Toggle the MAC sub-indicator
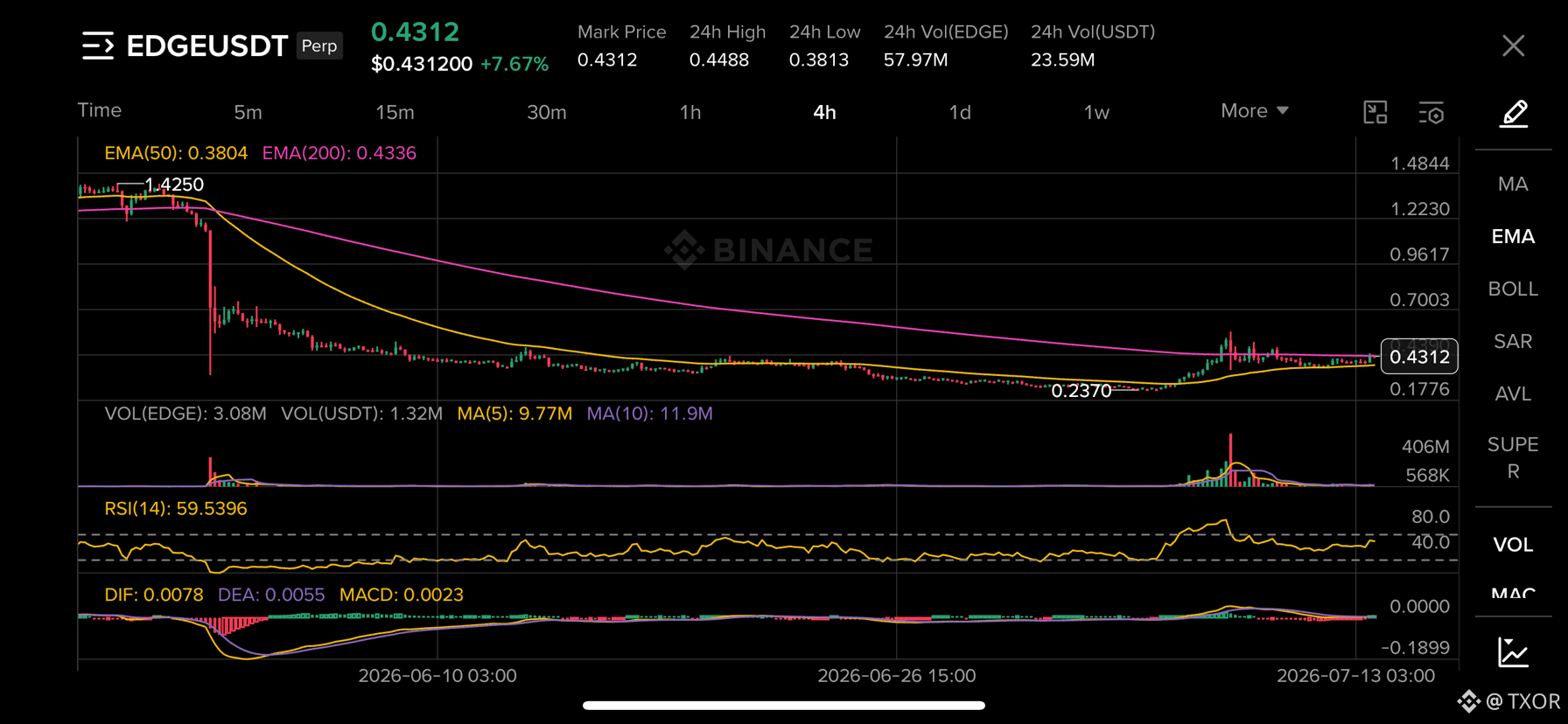The image size is (1568, 724). tap(1513, 592)
